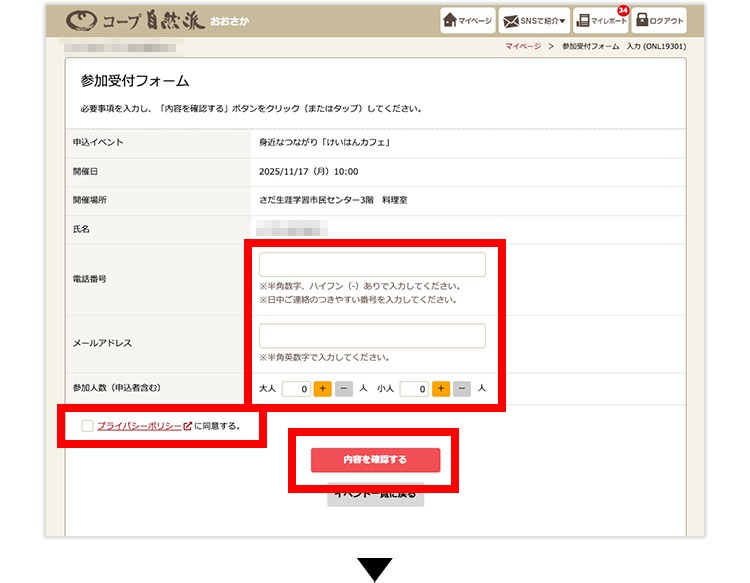Click the 小人 number field
This screenshot has width=750, height=583.
(414, 389)
